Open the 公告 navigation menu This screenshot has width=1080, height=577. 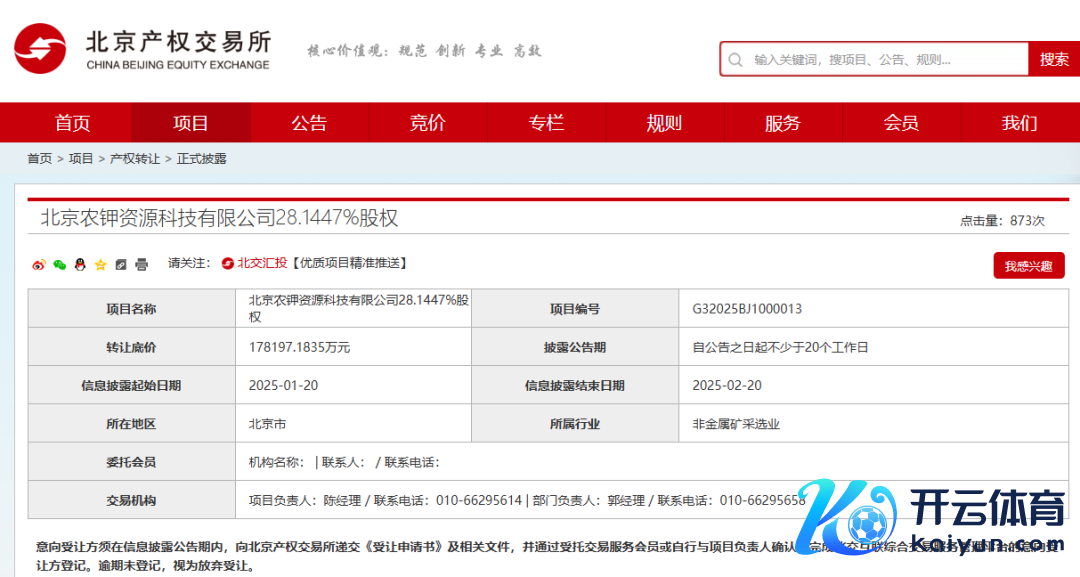tap(309, 123)
